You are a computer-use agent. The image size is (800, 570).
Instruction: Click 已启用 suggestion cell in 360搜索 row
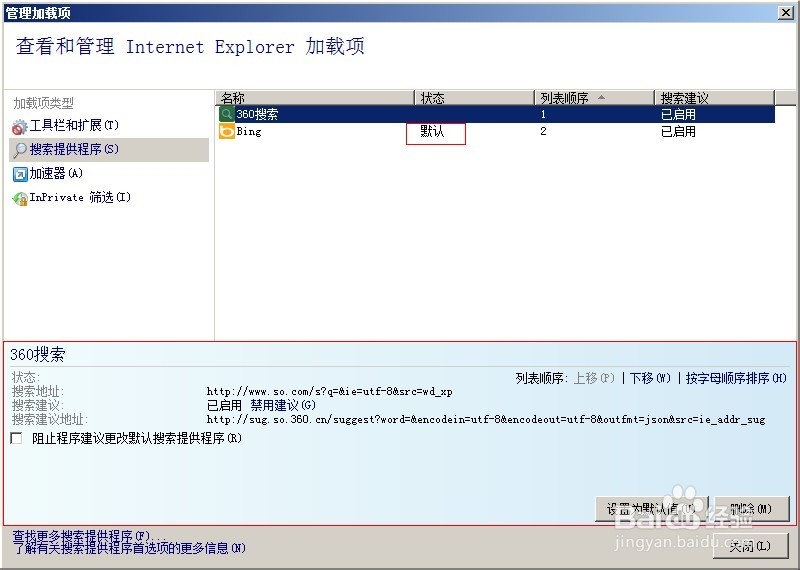pos(678,114)
